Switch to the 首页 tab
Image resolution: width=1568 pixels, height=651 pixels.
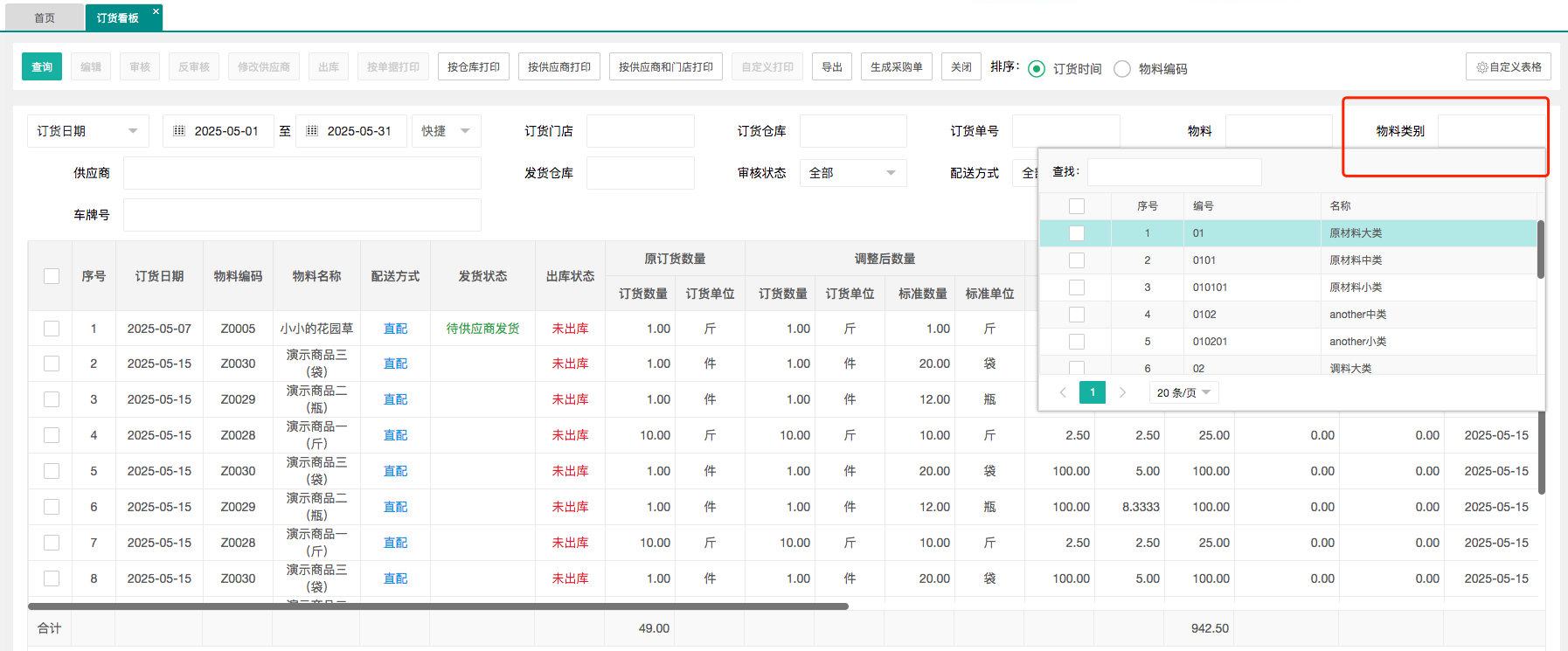click(x=45, y=18)
